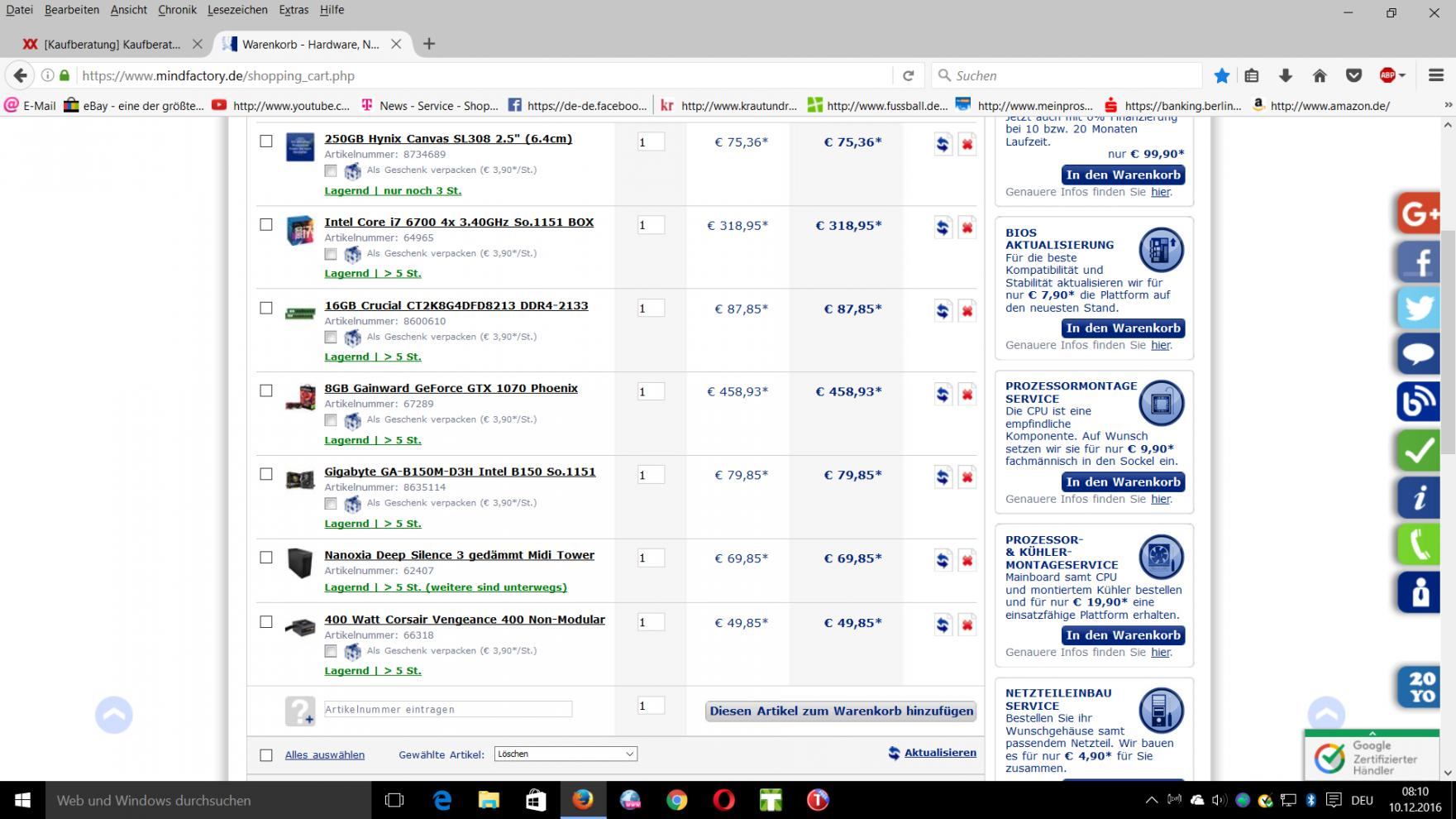This screenshot has height=819, width=1456.
Task: Open the info side button
Action: click(x=1419, y=497)
